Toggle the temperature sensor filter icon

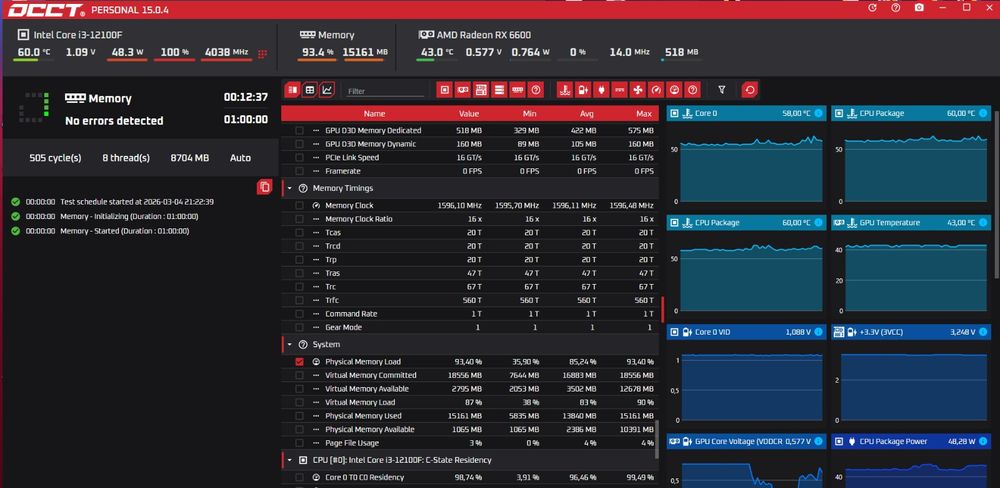(564, 90)
